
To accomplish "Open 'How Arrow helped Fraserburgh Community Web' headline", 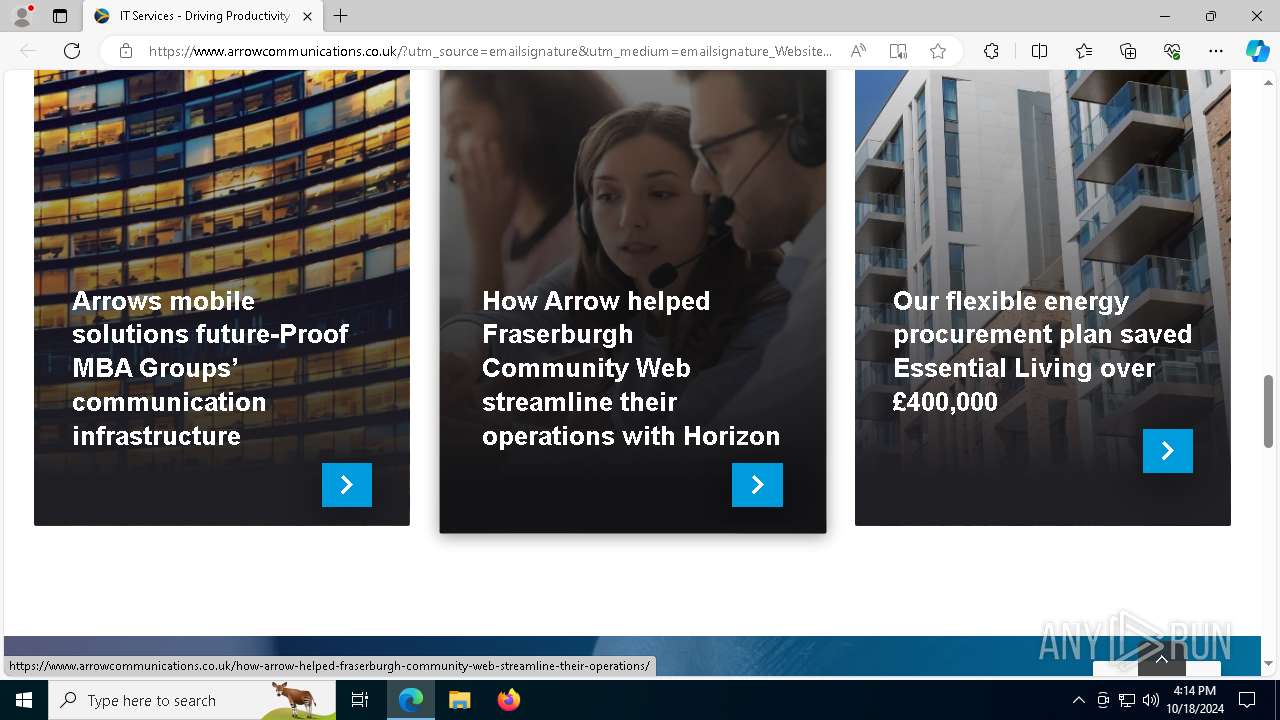I will (x=631, y=368).
